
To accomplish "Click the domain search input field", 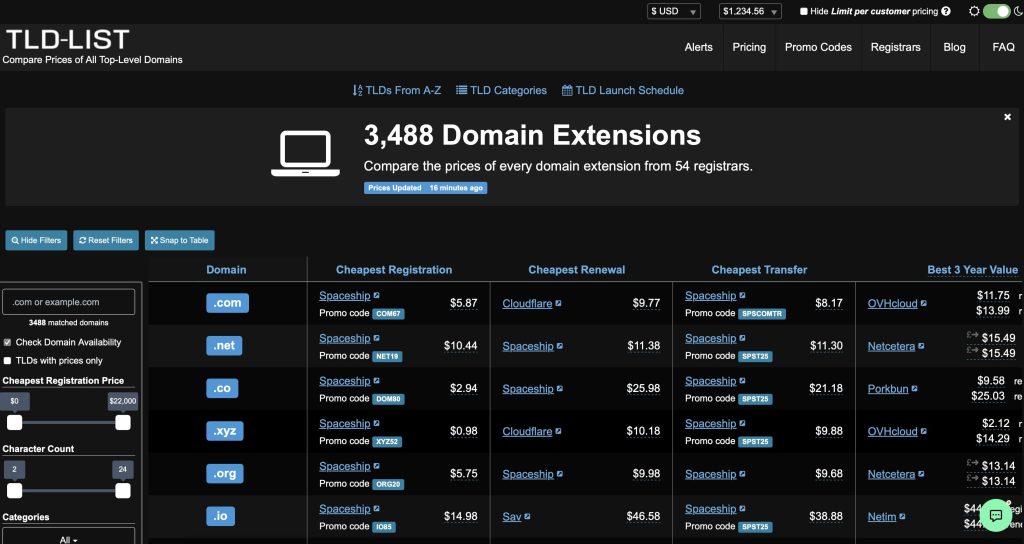I will pos(68,302).
